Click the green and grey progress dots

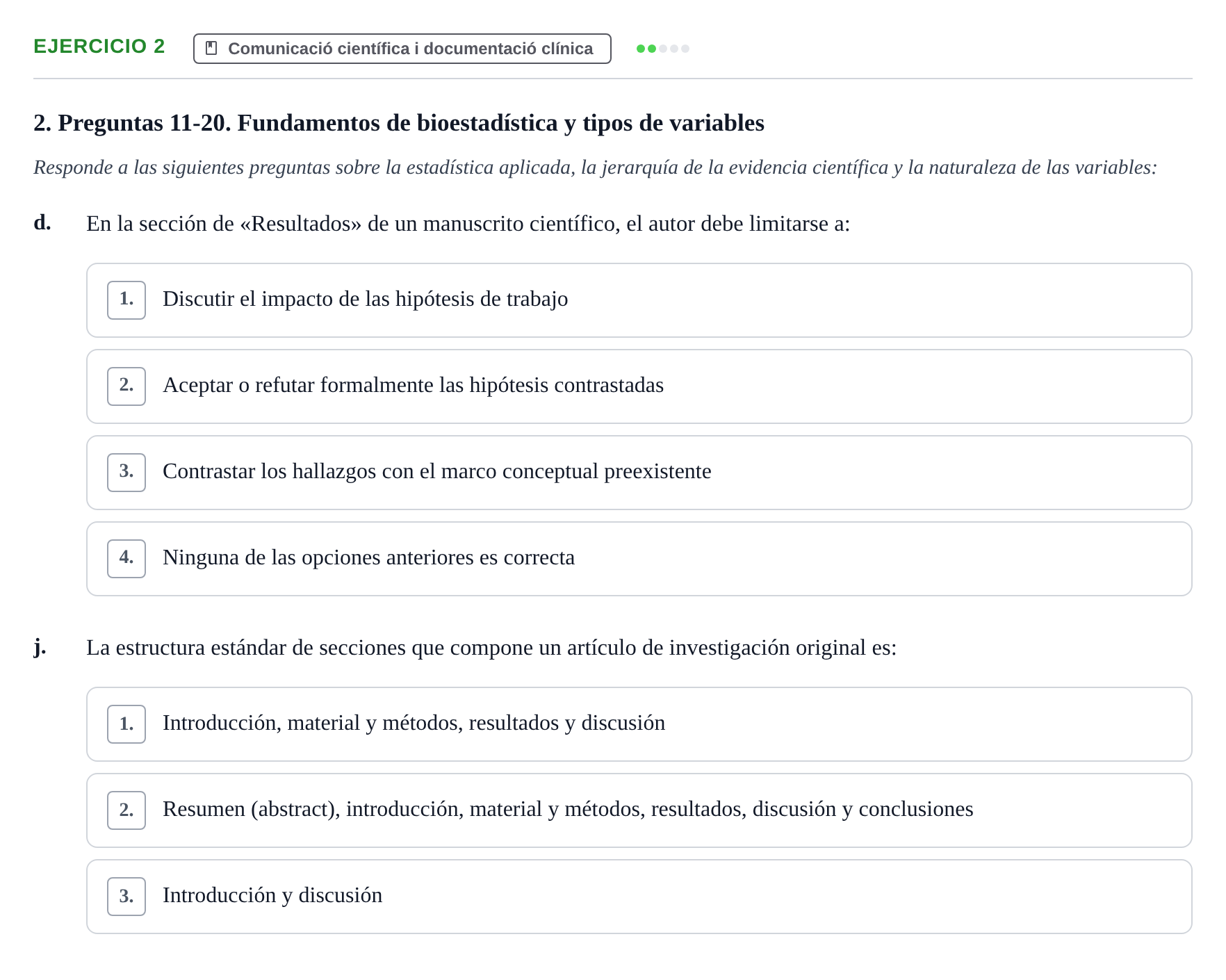663,49
